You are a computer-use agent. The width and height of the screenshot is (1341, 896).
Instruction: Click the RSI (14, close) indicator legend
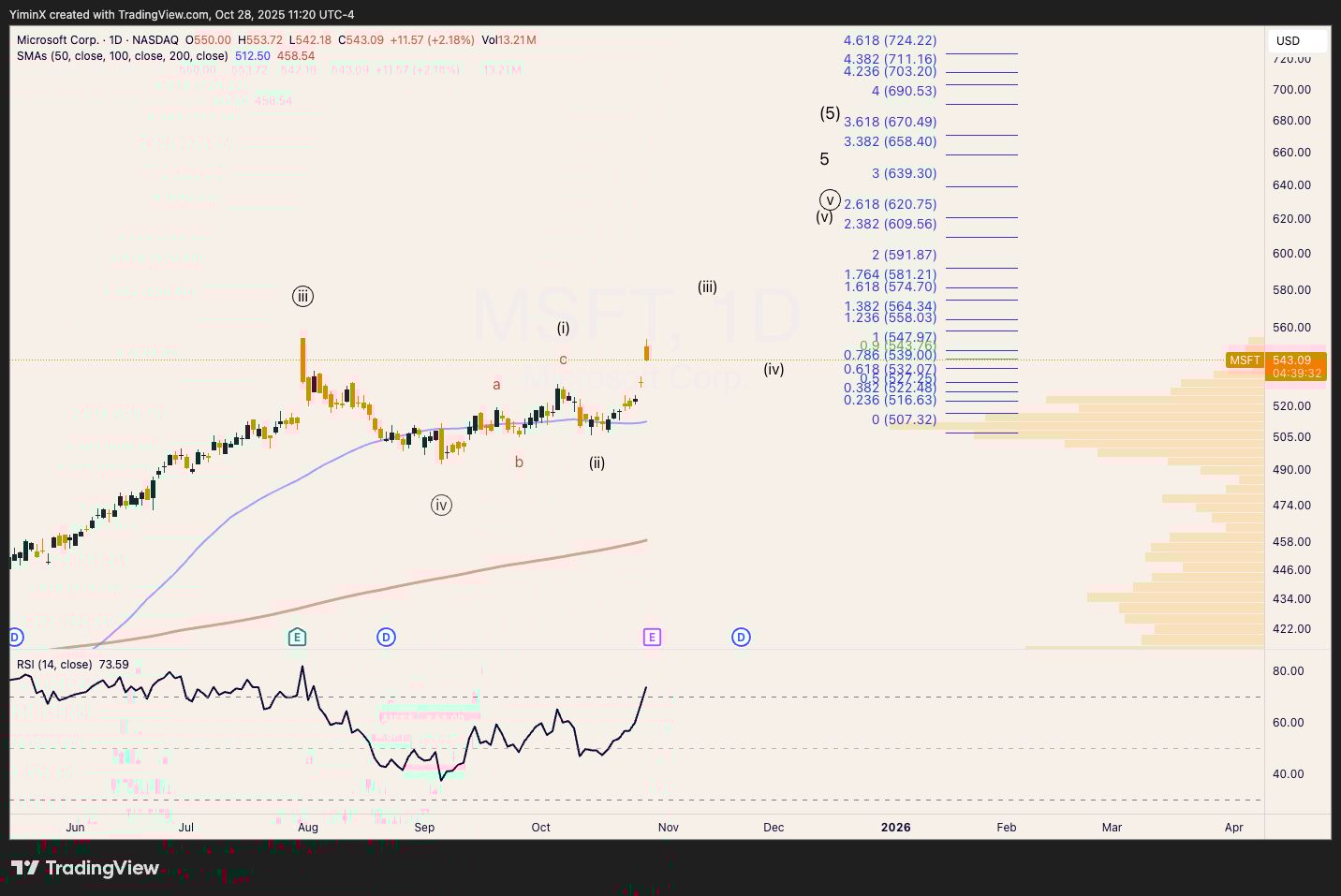54,665
